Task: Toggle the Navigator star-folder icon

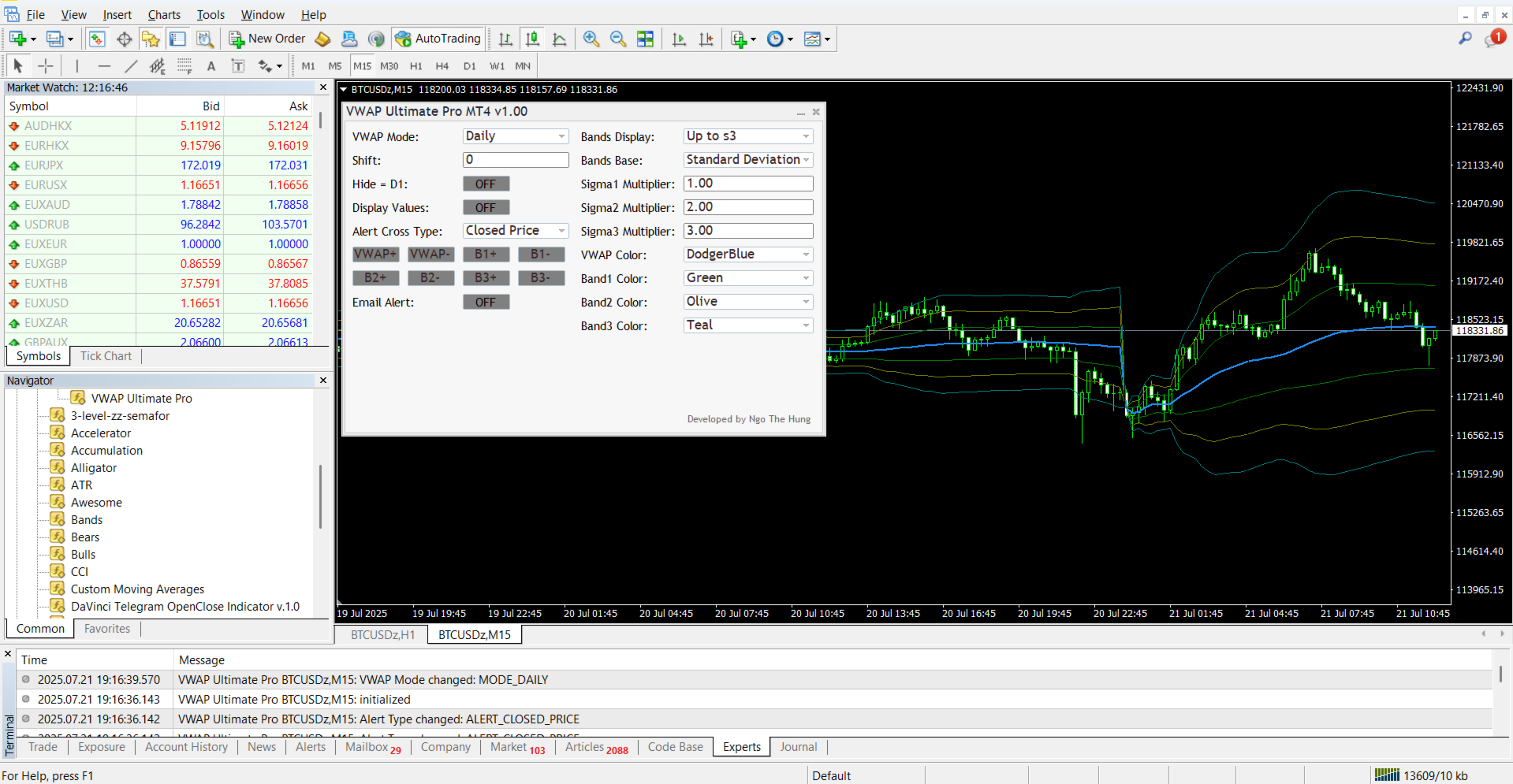Action: click(151, 39)
